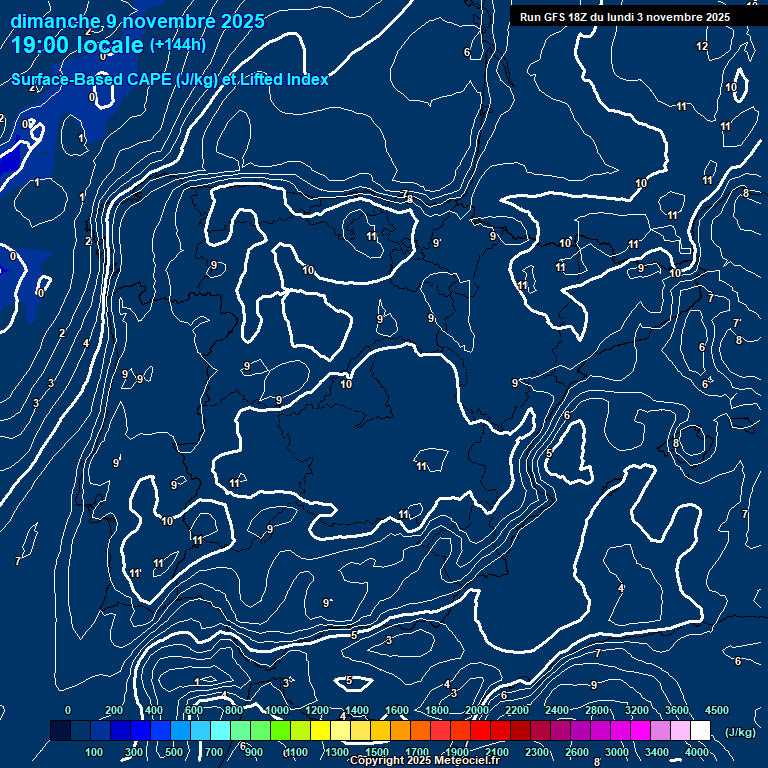Click the dark red swatch below 2200
This screenshot has width=768, height=768.
coord(520,730)
